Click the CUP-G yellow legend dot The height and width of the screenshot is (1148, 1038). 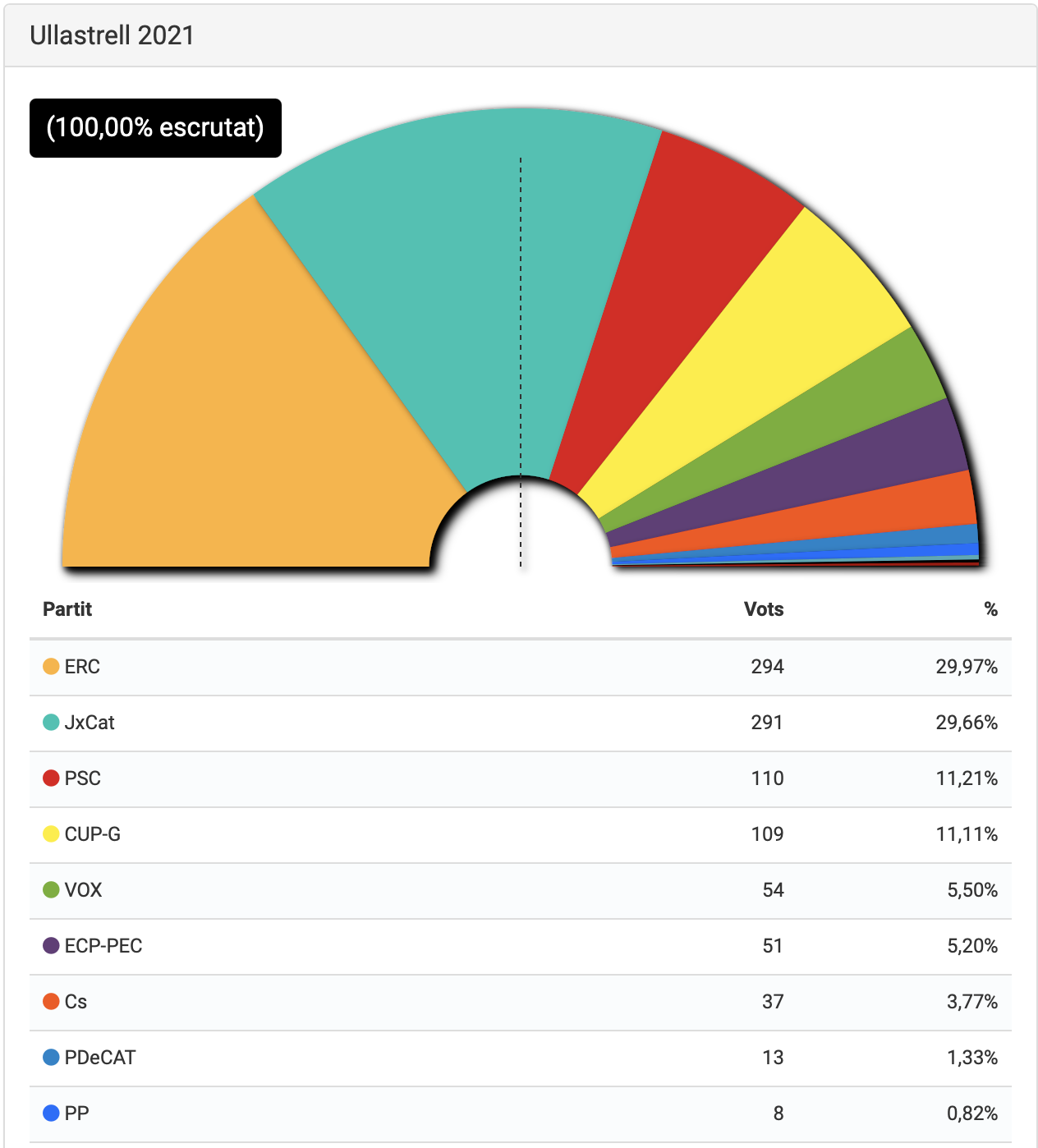[x=51, y=834]
